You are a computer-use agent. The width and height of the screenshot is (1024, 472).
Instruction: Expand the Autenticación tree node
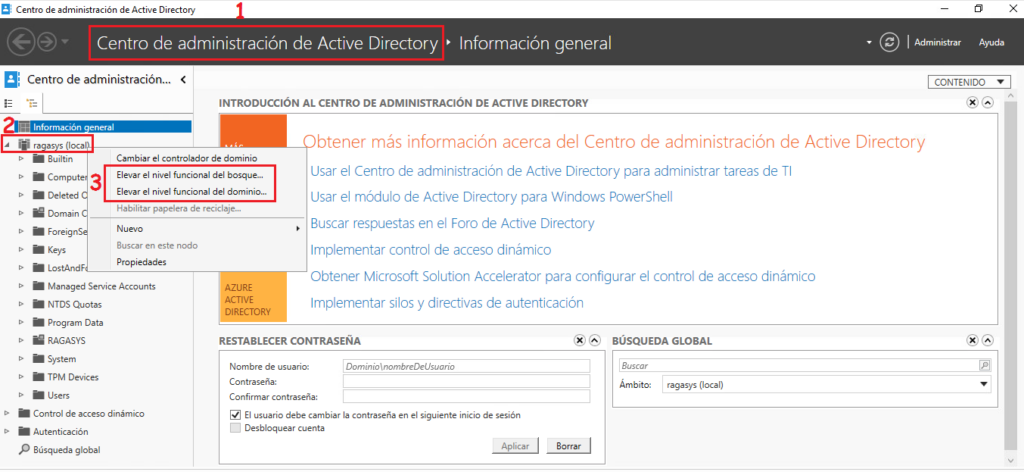coord(9,432)
